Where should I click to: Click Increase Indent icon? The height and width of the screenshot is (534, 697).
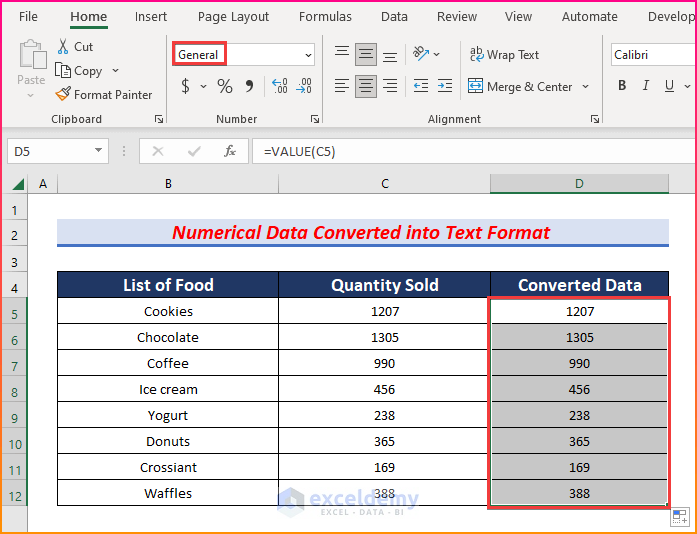click(445, 86)
